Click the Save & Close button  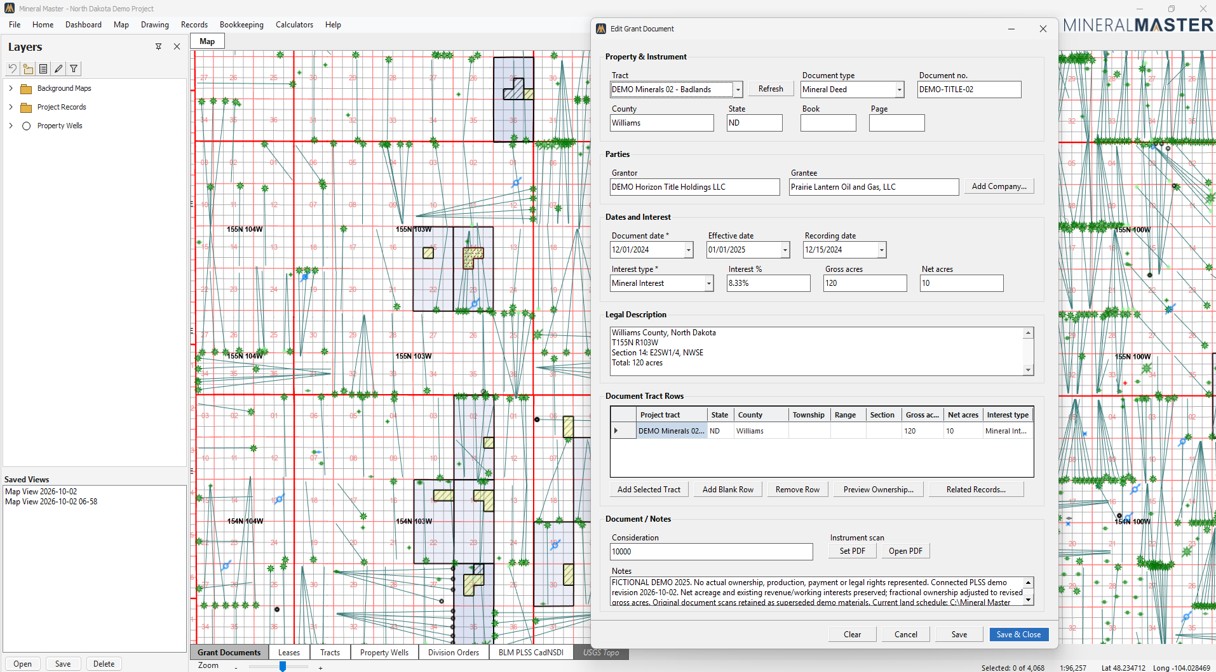click(1019, 635)
